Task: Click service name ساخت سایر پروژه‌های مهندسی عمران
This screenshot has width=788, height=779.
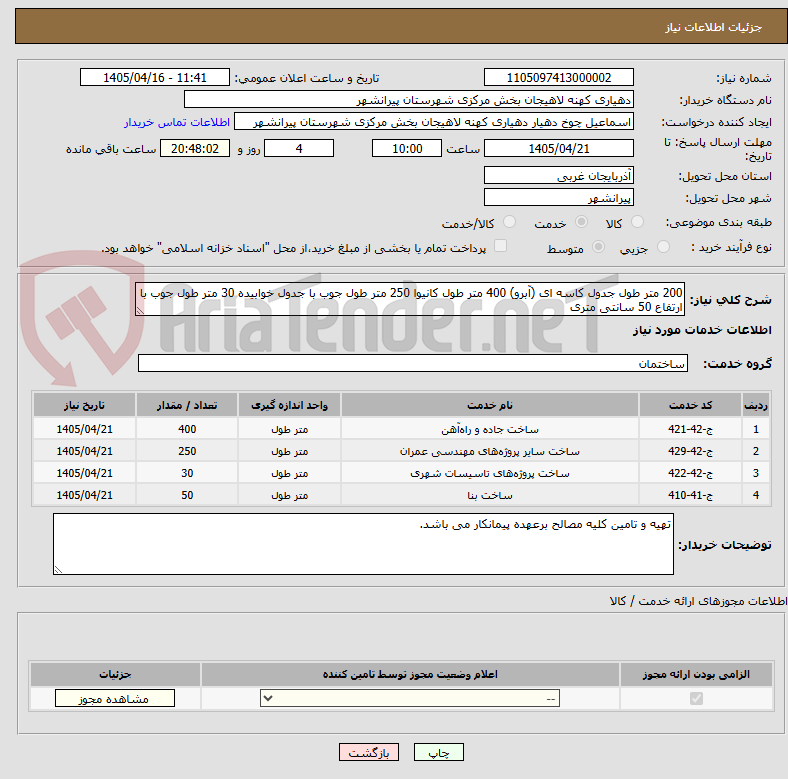Action: (x=489, y=452)
